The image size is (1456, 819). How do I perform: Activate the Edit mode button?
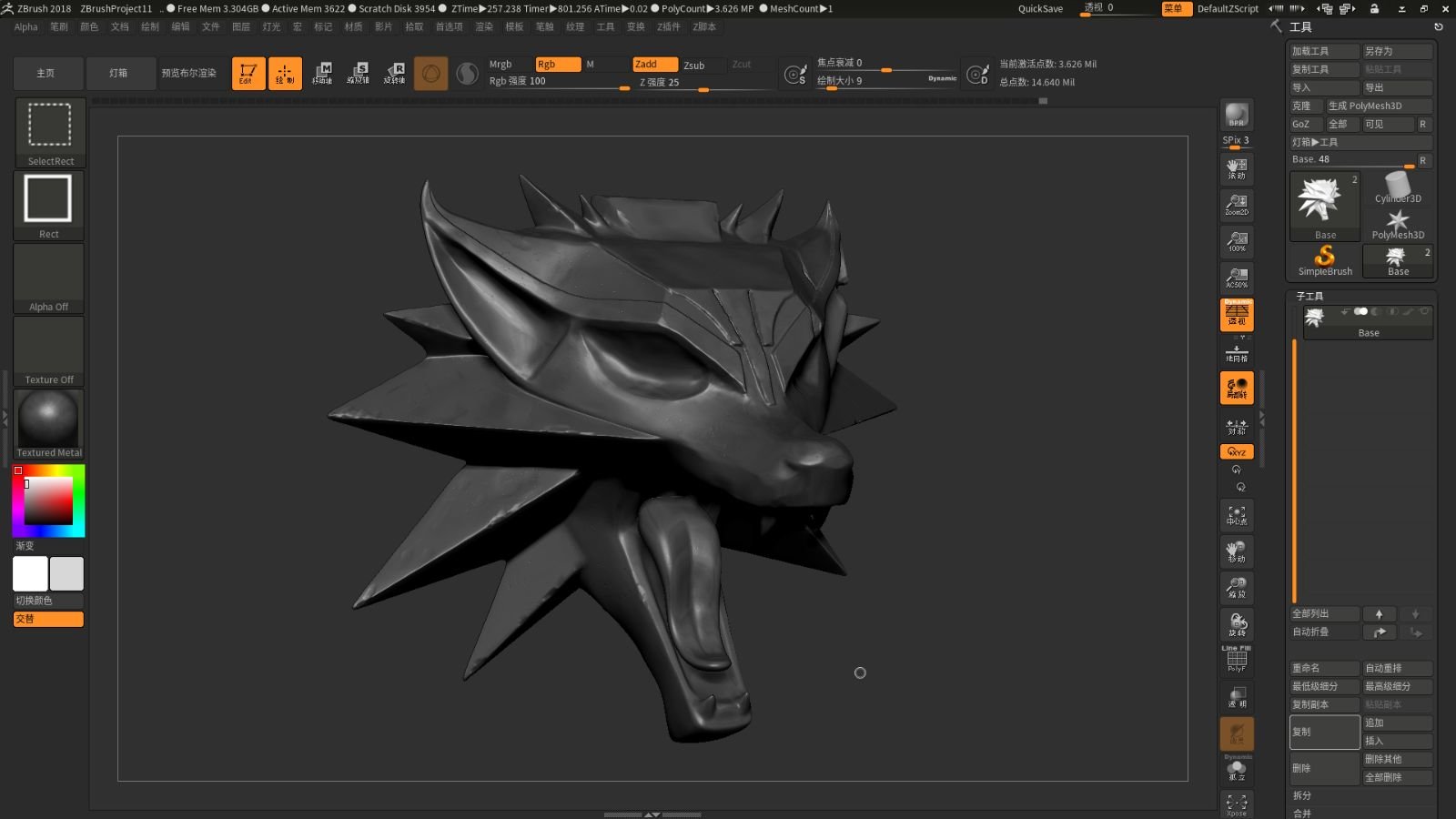tap(248, 74)
